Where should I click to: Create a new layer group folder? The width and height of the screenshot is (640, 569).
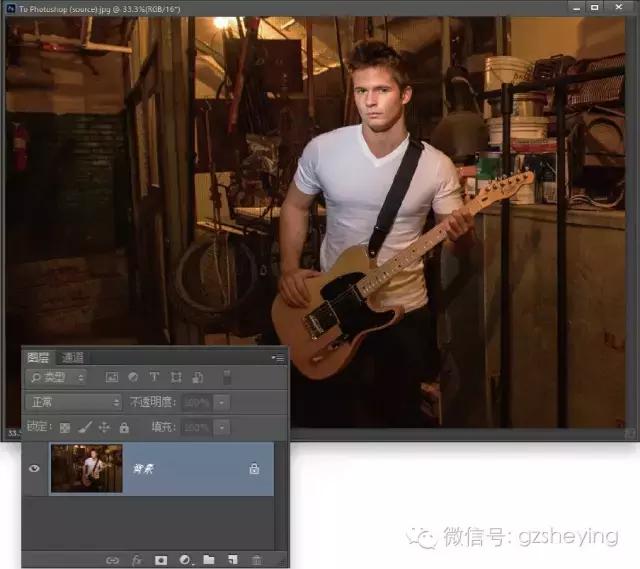pos(209,560)
